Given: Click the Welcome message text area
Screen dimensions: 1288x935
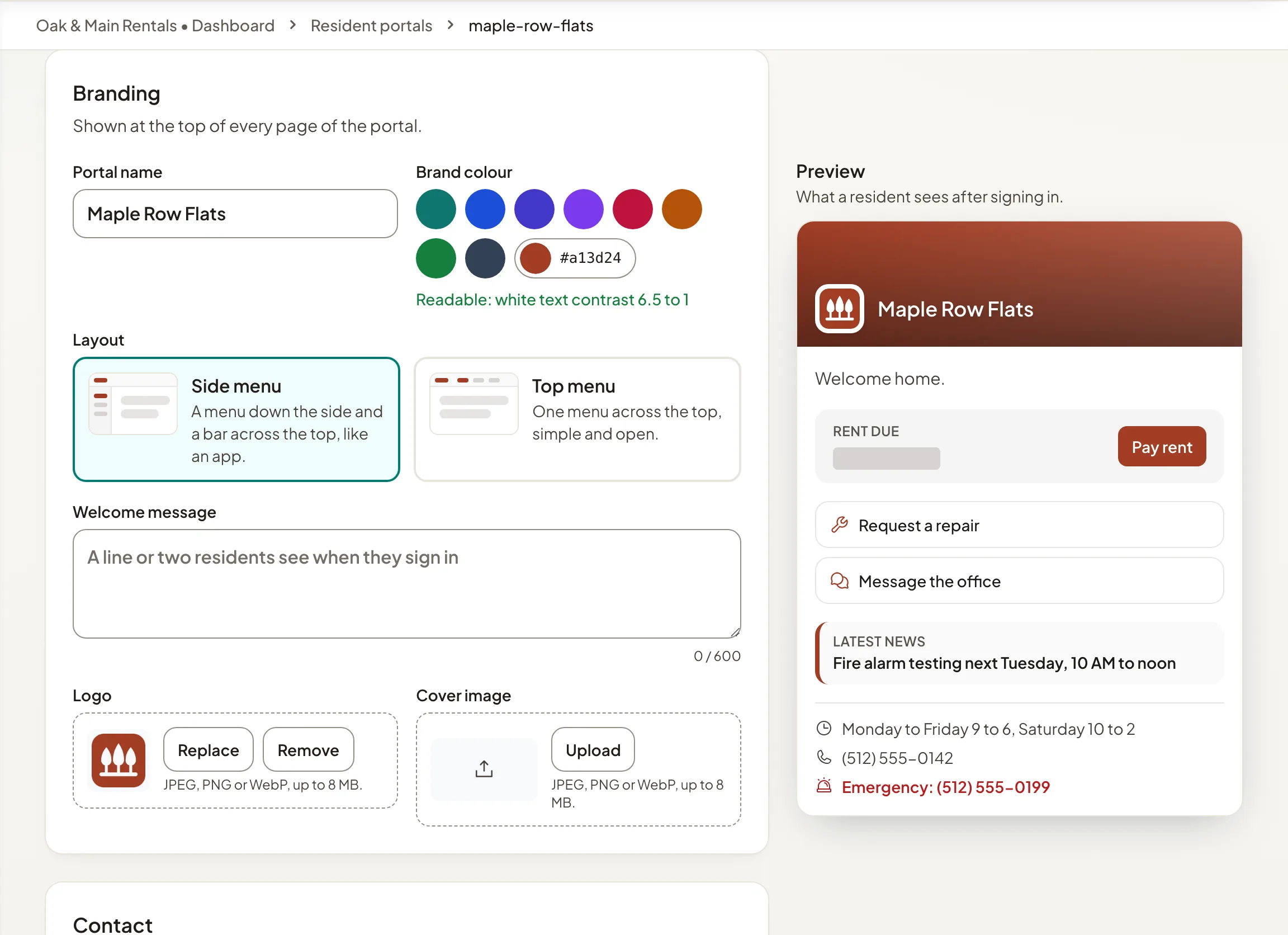Looking at the screenshot, I should [406, 583].
